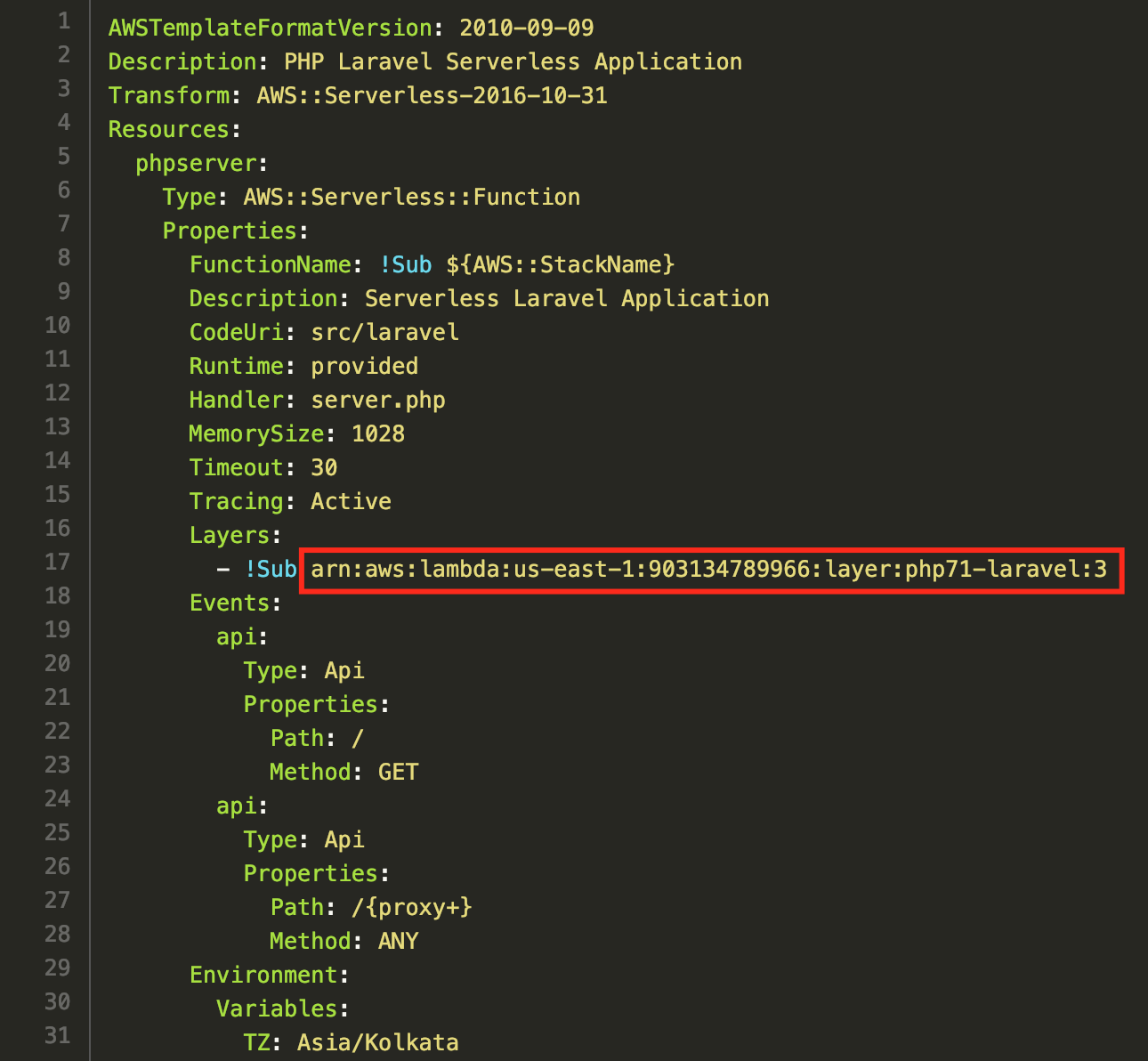Viewport: 1148px width, 1061px height.
Task: Click the Tracing key
Action: pyautogui.click(x=237, y=501)
